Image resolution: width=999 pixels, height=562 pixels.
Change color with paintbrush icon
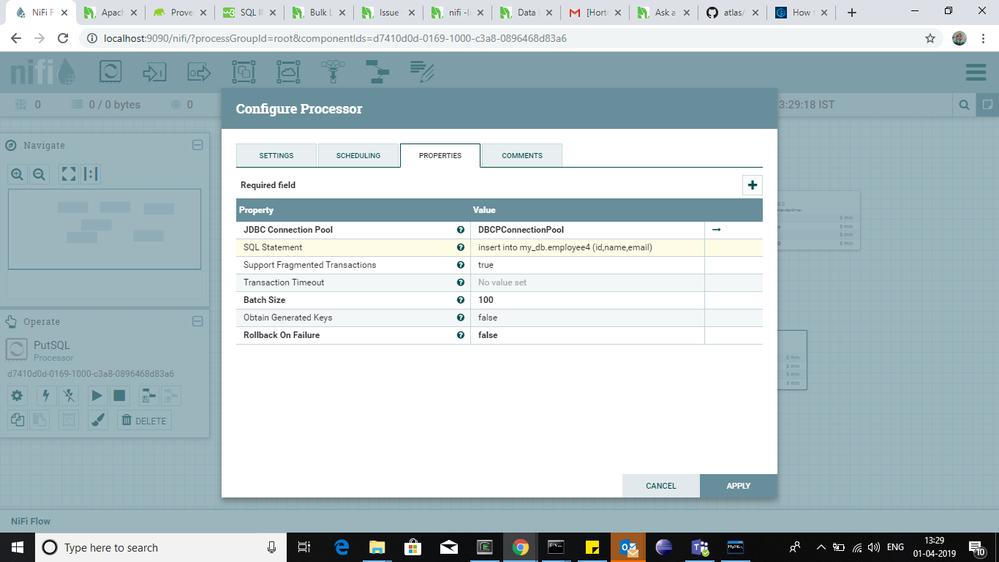97,420
